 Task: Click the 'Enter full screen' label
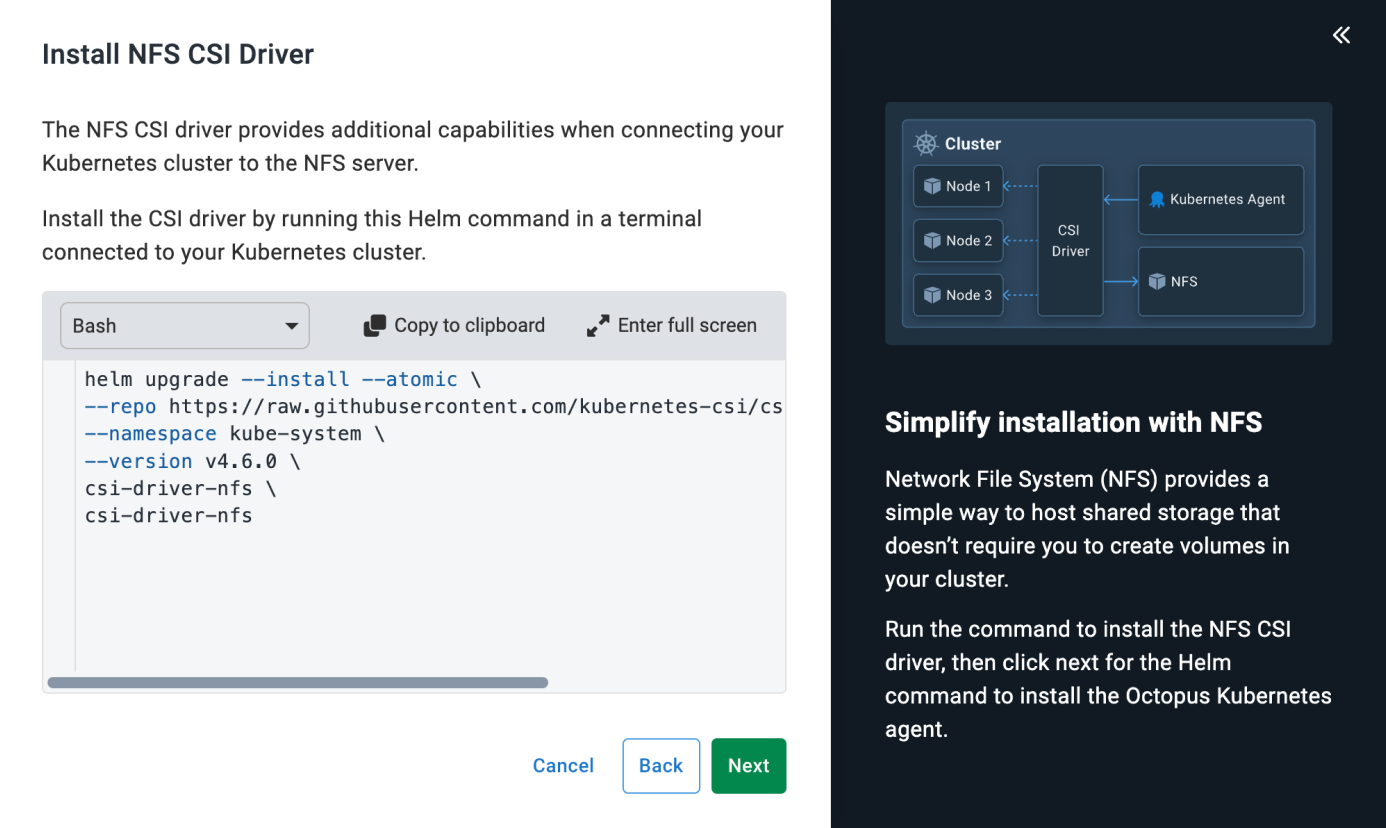(687, 326)
